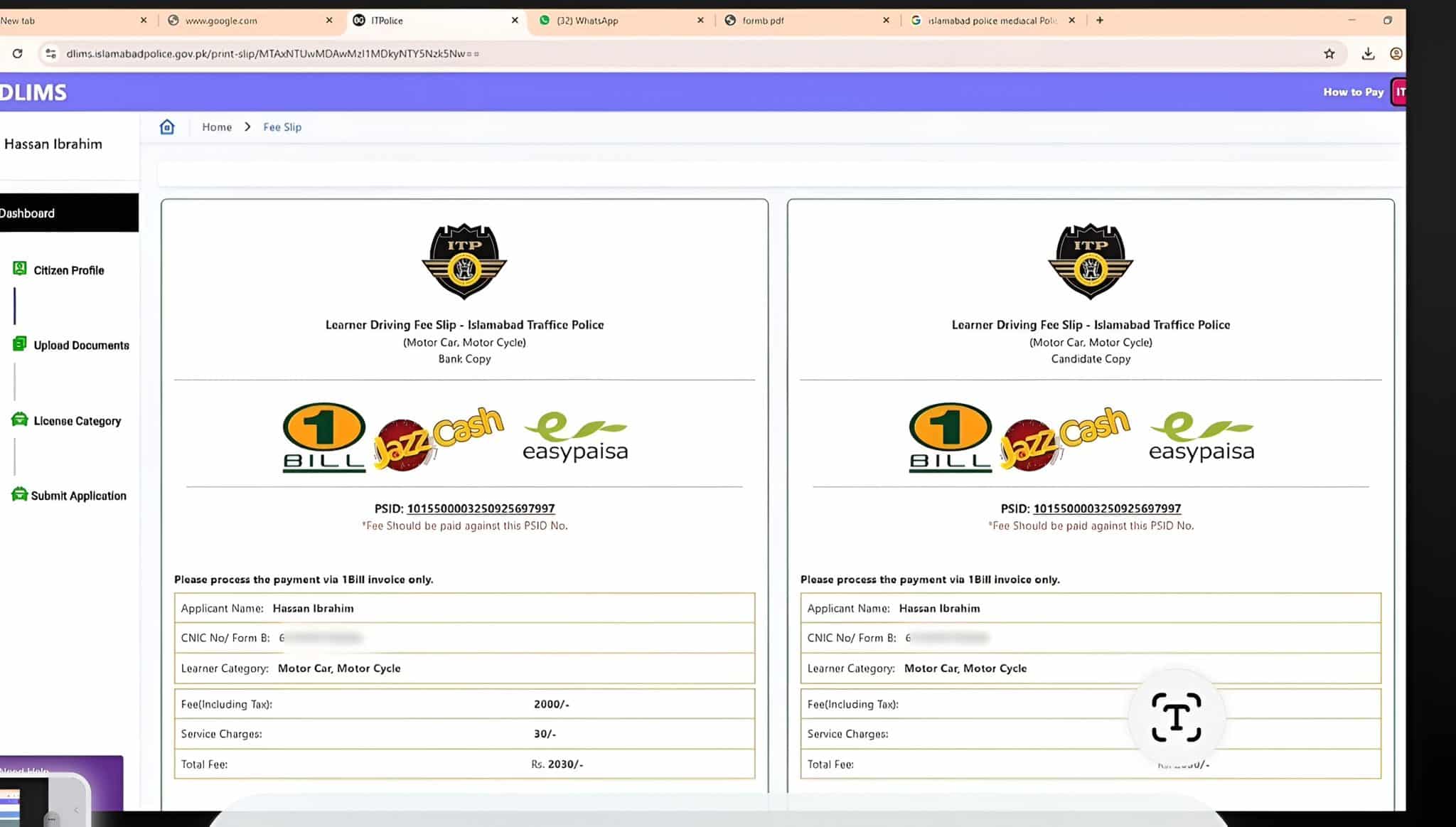
Task: Open browser downloads icon
Action: [1367, 53]
